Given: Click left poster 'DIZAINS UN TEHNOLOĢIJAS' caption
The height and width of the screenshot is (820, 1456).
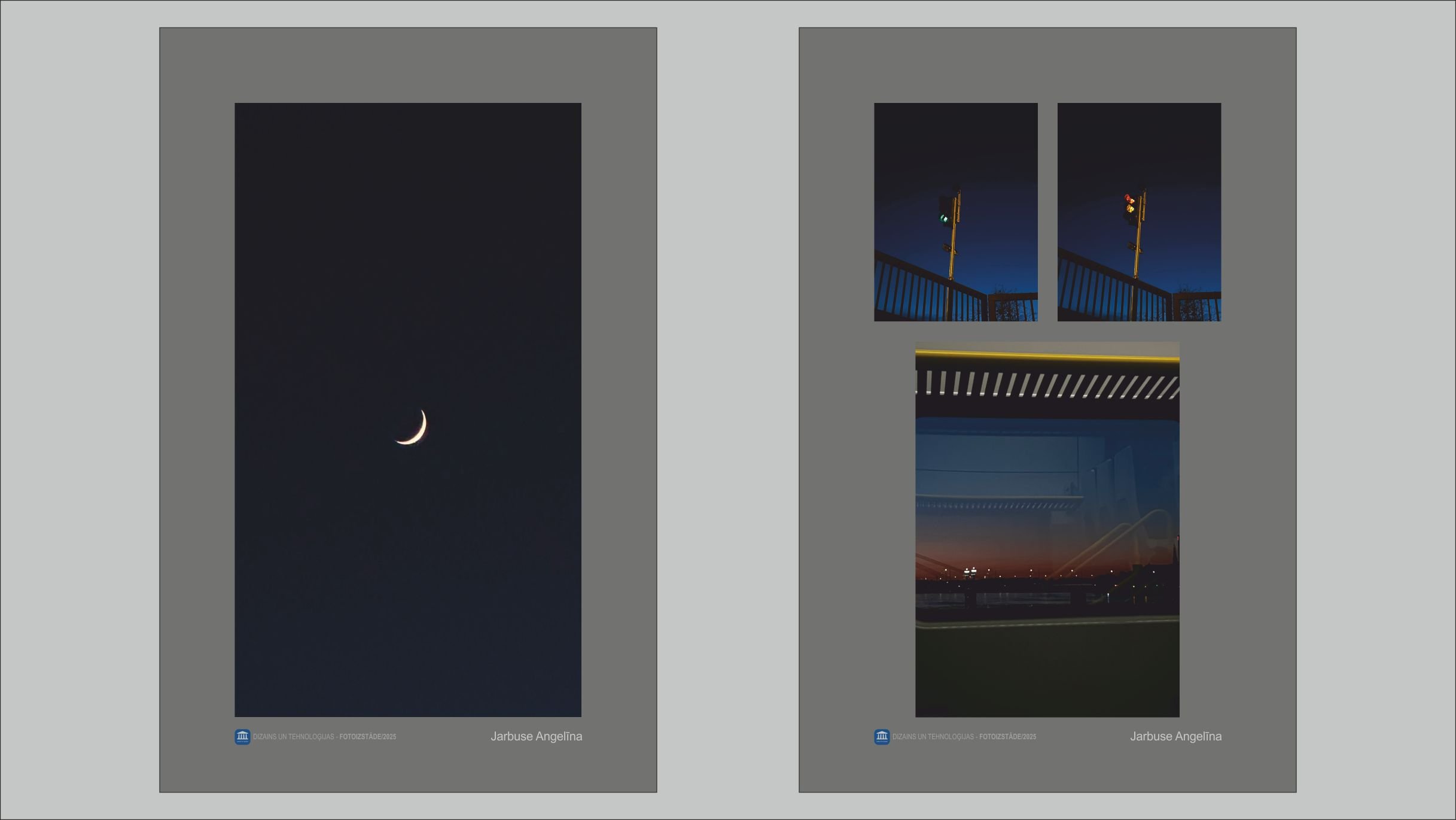Looking at the screenshot, I should [x=294, y=737].
